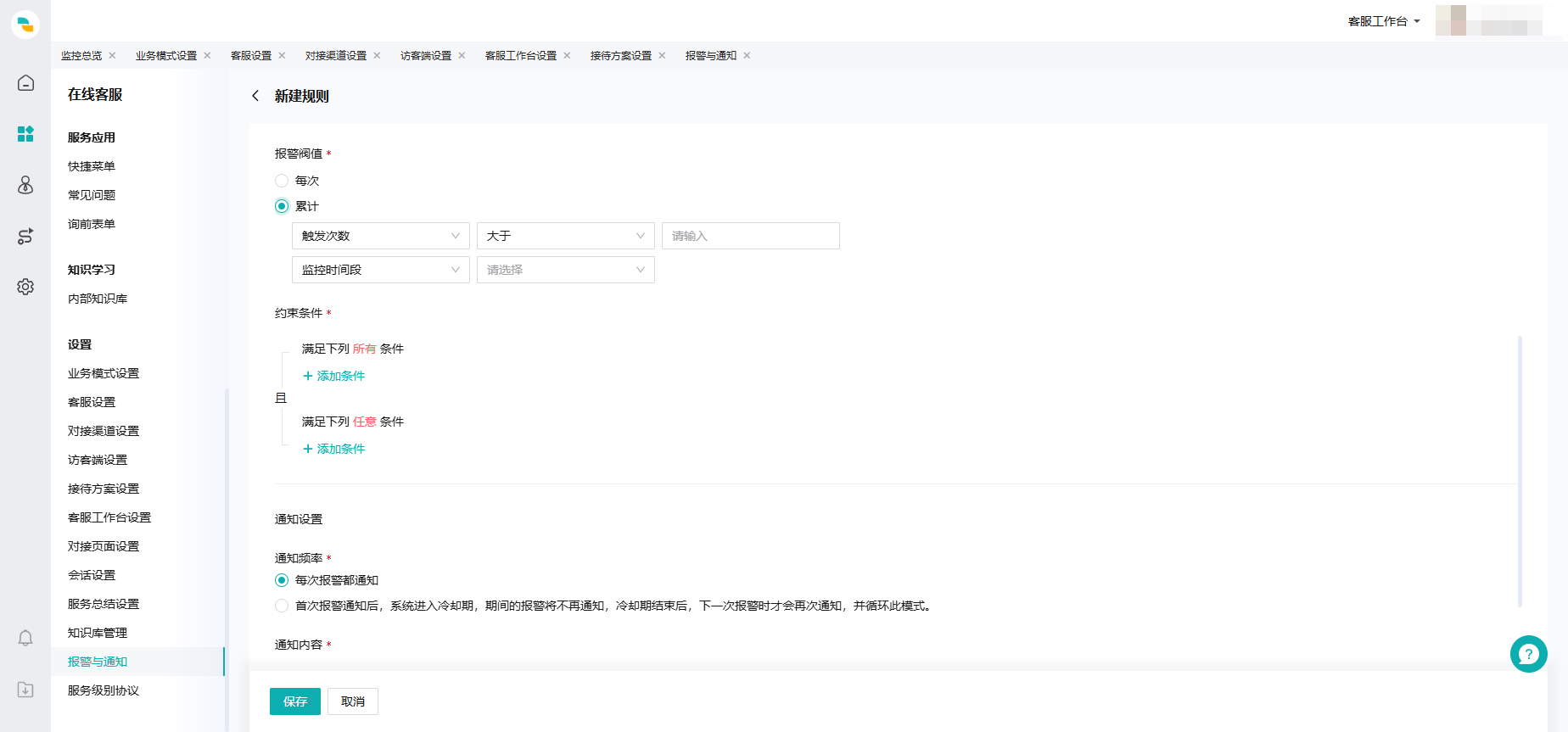This screenshot has width=1568, height=732.
Task: Open the 请选择 time period dropdown
Action: click(566, 270)
